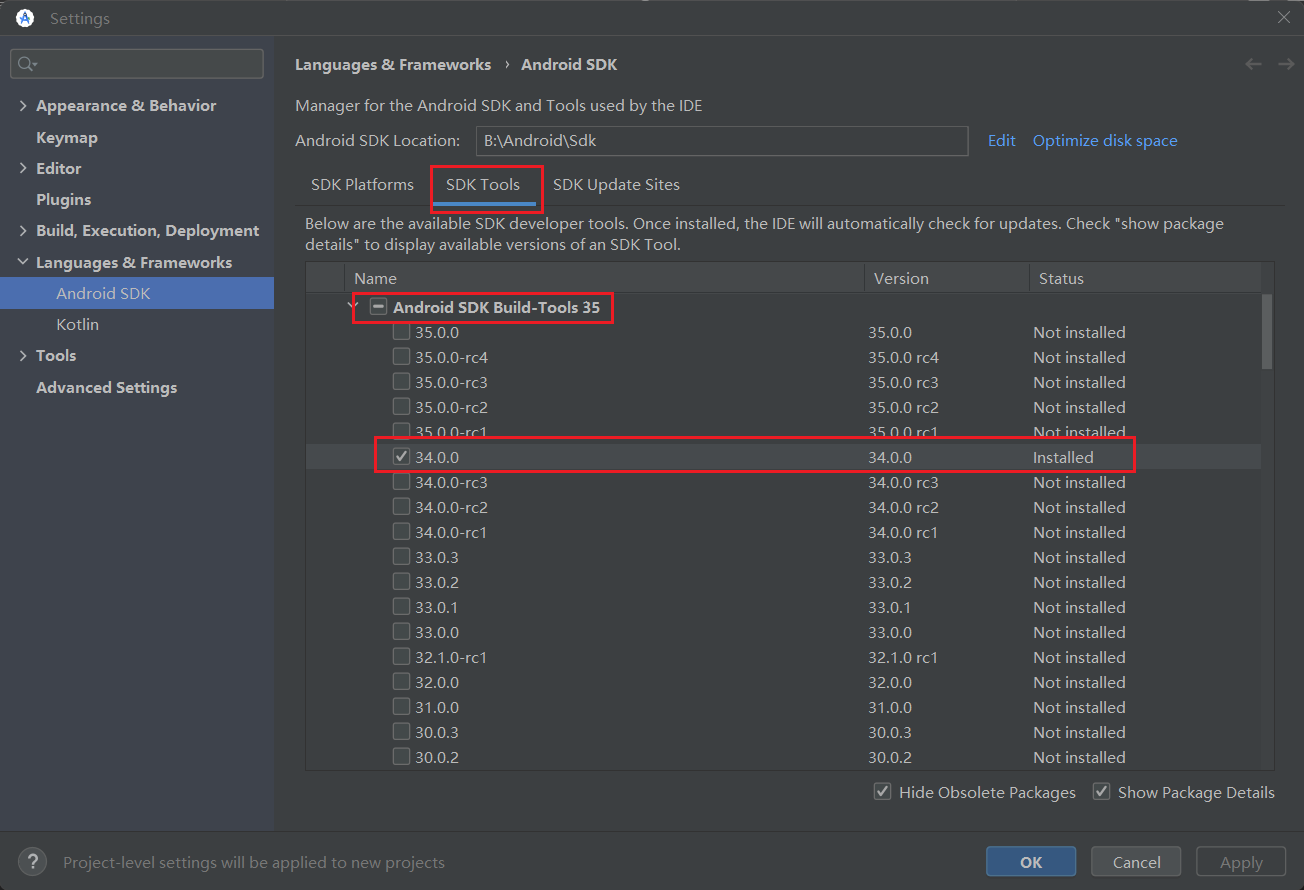Select the SDK Tools tab
Image resolution: width=1304 pixels, height=890 pixels.
click(483, 185)
